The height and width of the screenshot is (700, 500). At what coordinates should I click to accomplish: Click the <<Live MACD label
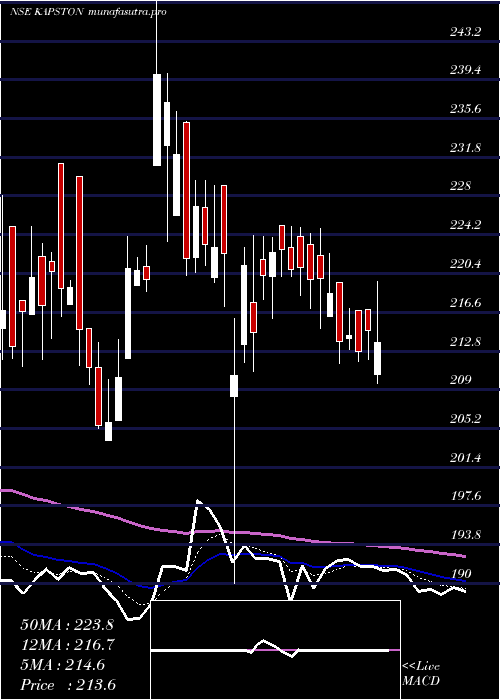421,674
